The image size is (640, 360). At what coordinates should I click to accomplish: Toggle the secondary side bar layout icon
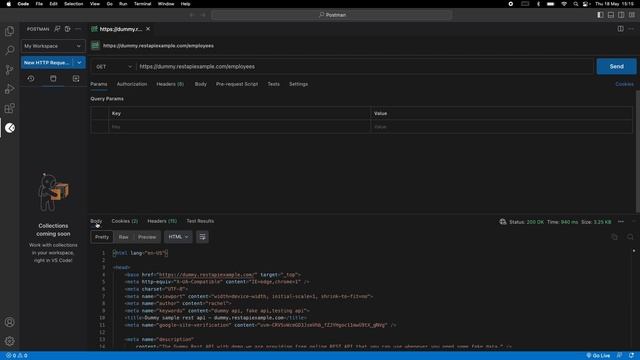click(621, 15)
